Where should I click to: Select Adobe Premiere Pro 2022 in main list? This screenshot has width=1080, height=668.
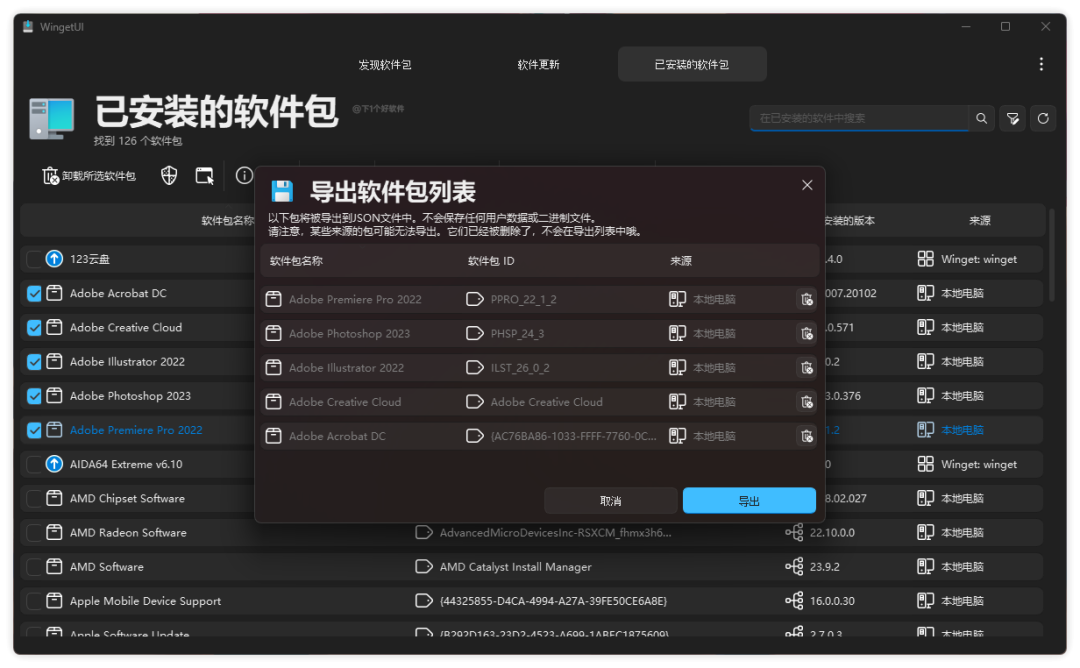pyautogui.click(x=136, y=430)
